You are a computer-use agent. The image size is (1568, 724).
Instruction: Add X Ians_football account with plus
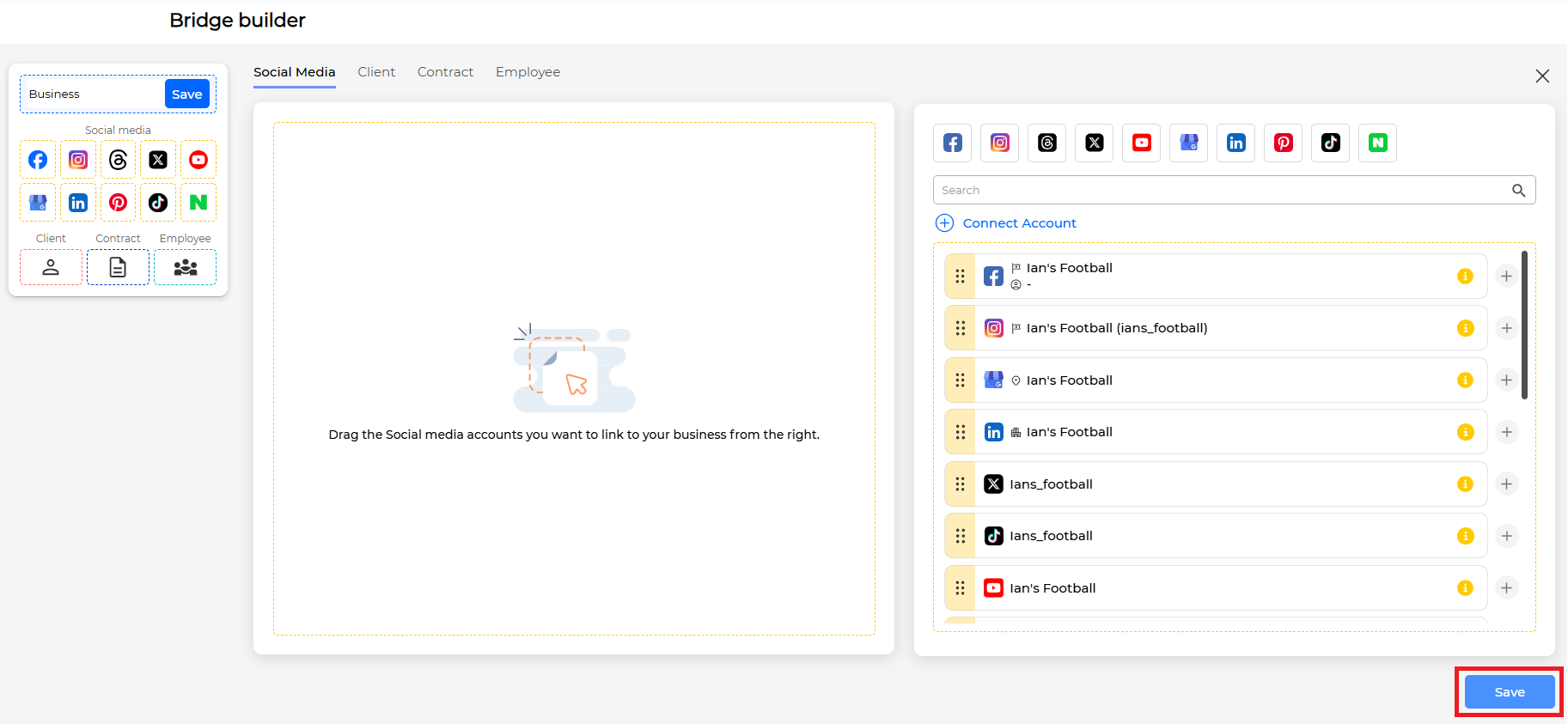[x=1506, y=484]
